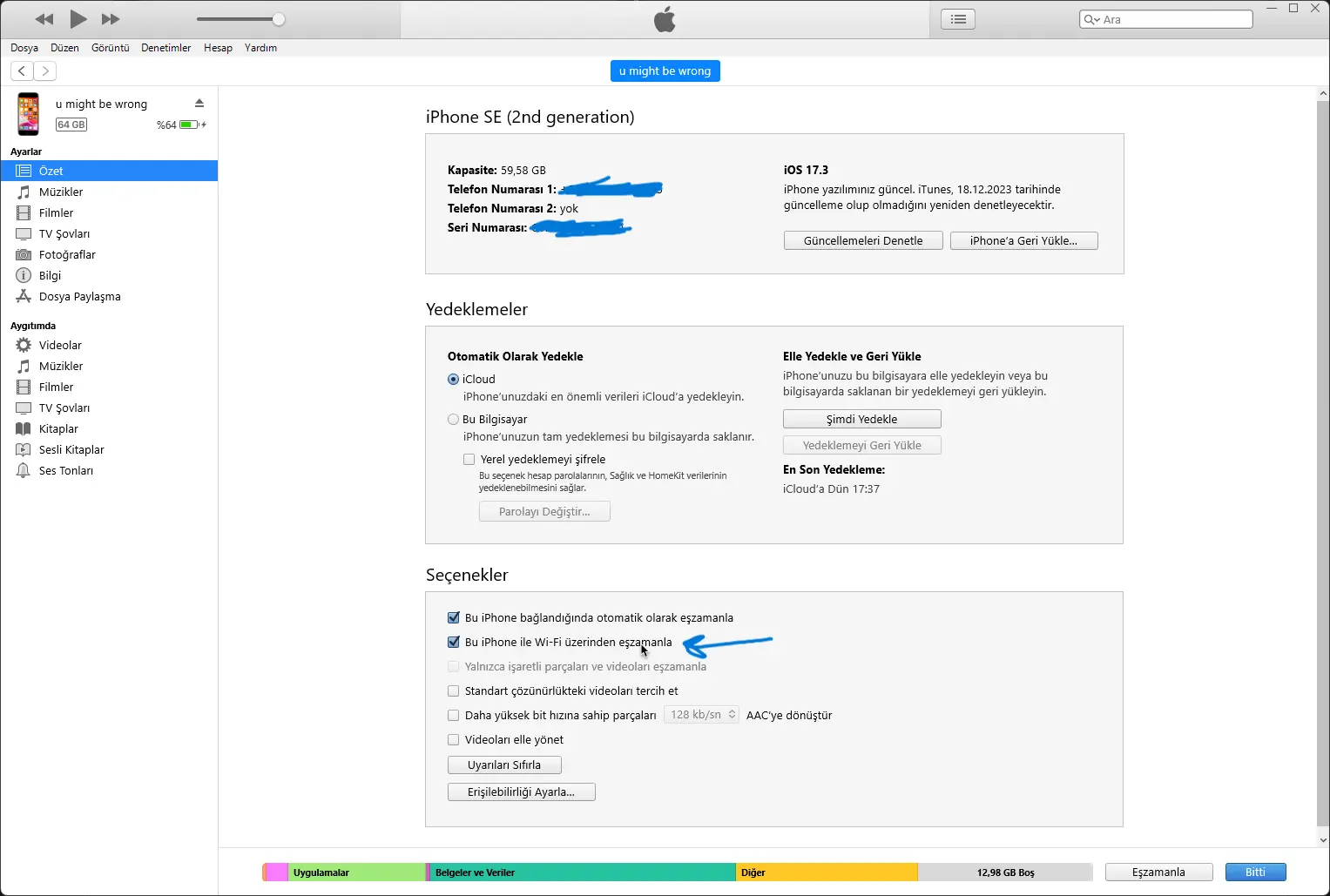Viewport: 1330px width, 896px height.
Task: Open the Denetimler menu
Action: coord(165,48)
